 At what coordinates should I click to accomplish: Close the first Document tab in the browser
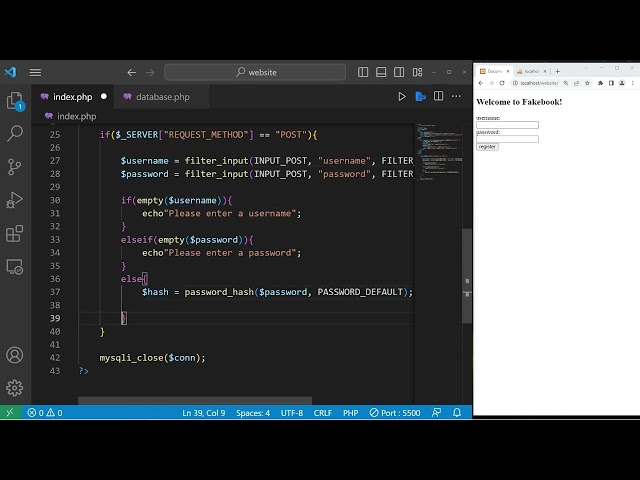pyautogui.click(x=508, y=71)
